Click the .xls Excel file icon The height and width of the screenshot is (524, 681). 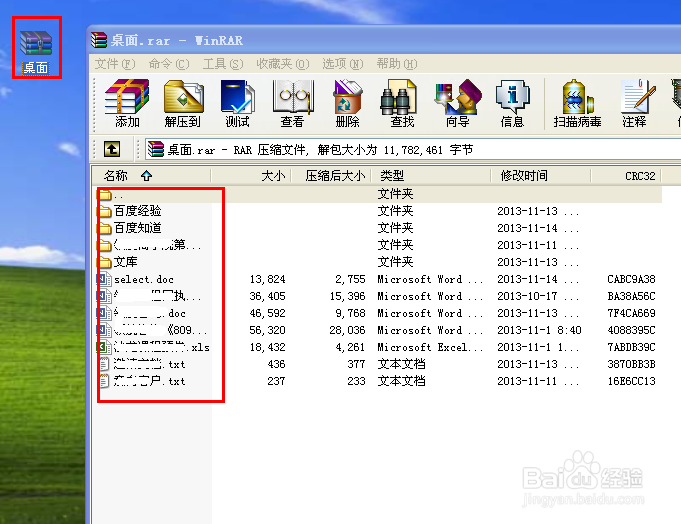click(x=104, y=347)
